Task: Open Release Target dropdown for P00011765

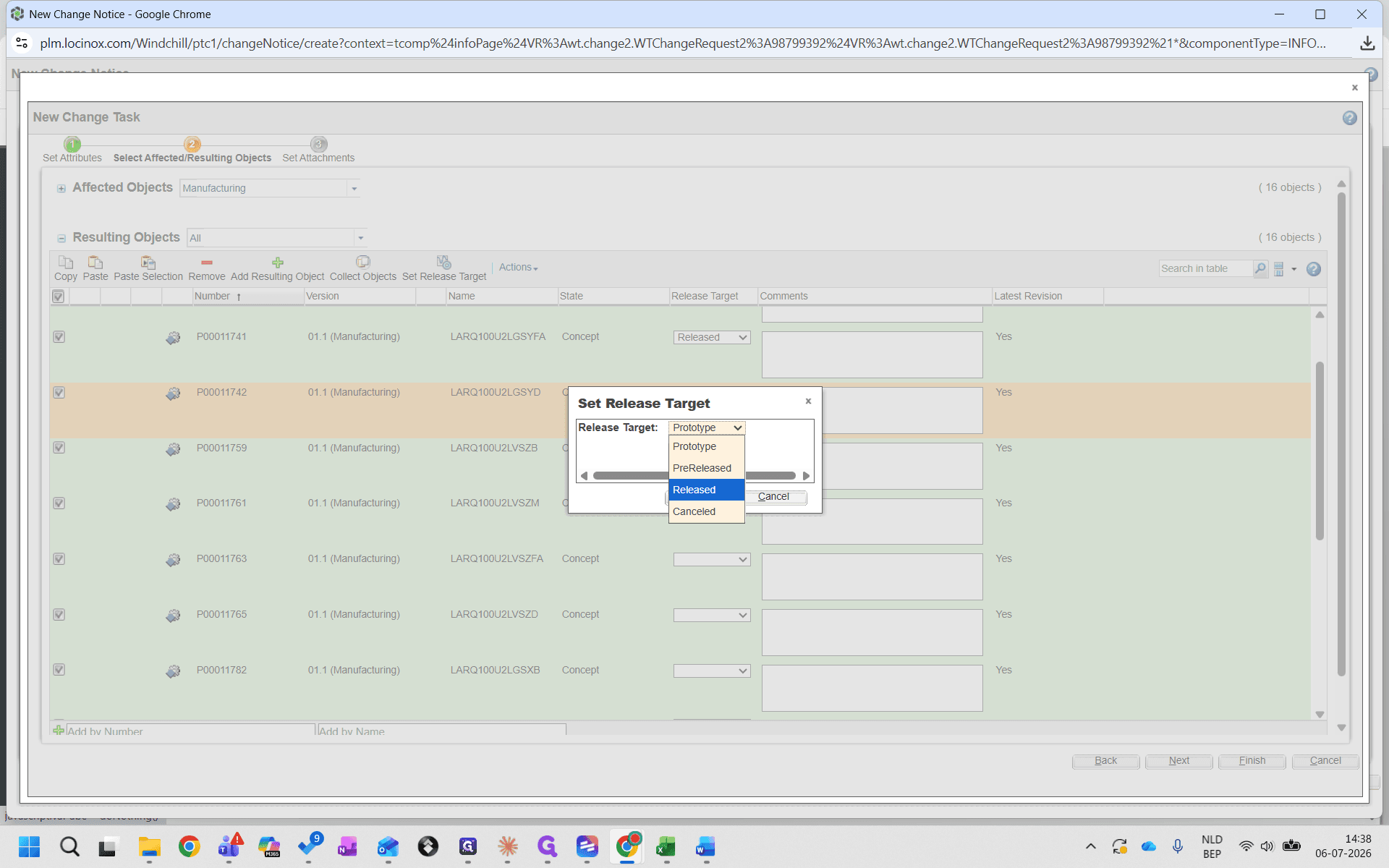Action: point(712,616)
